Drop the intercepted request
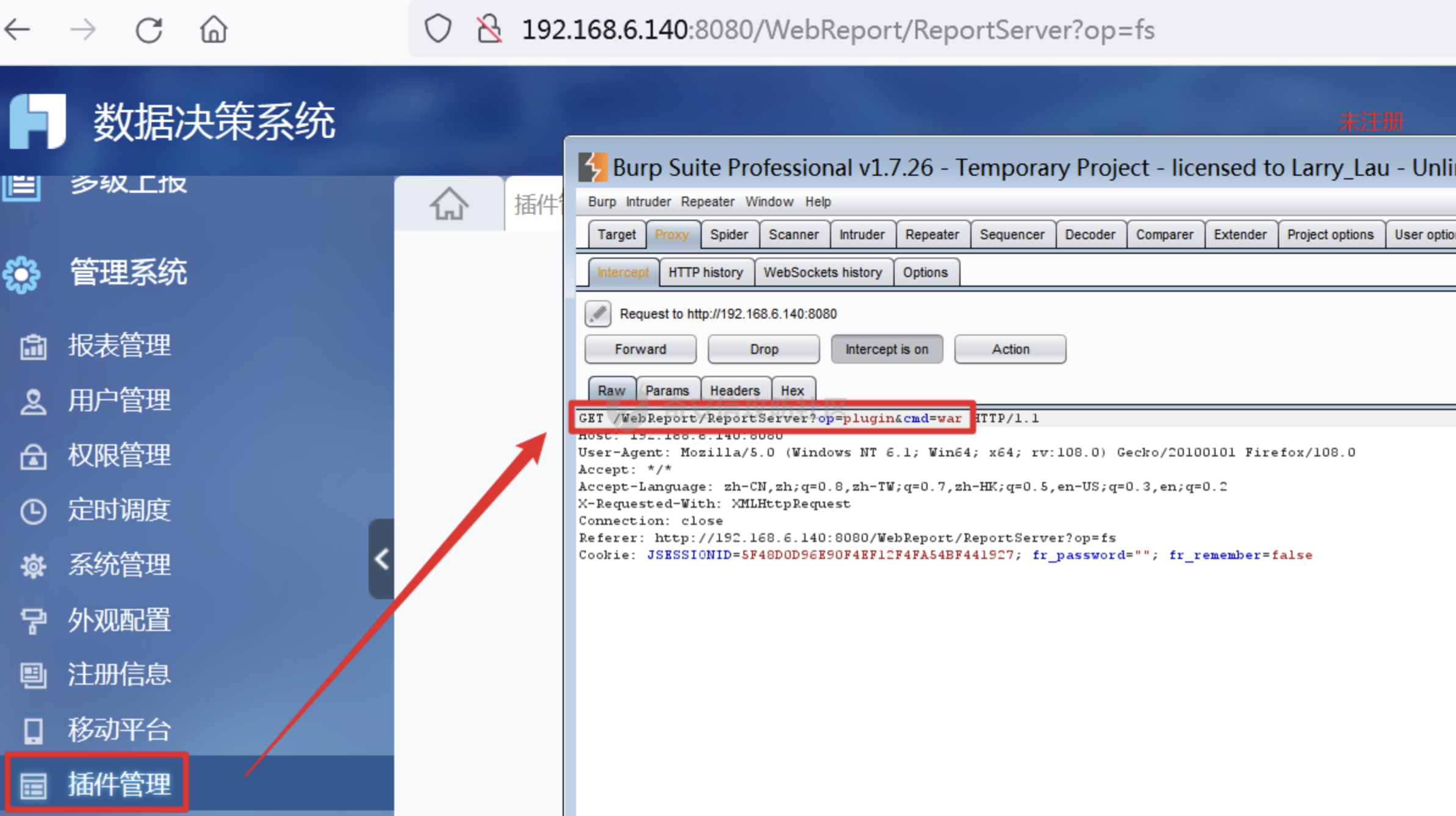 [x=764, y=349]
